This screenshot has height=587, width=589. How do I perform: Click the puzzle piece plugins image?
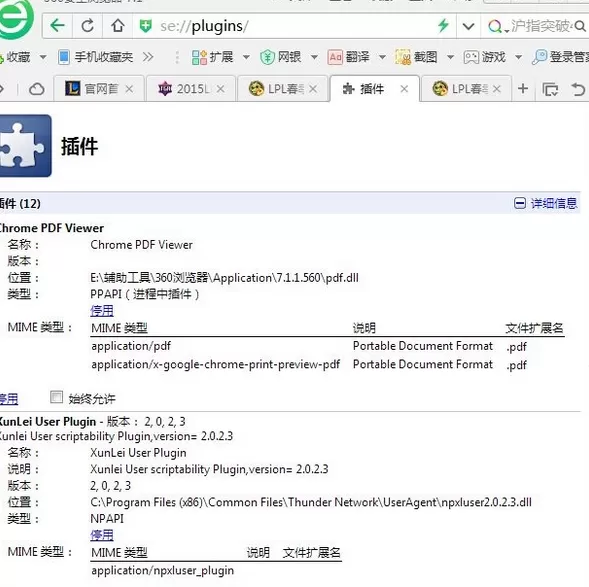tap(25, 146)
